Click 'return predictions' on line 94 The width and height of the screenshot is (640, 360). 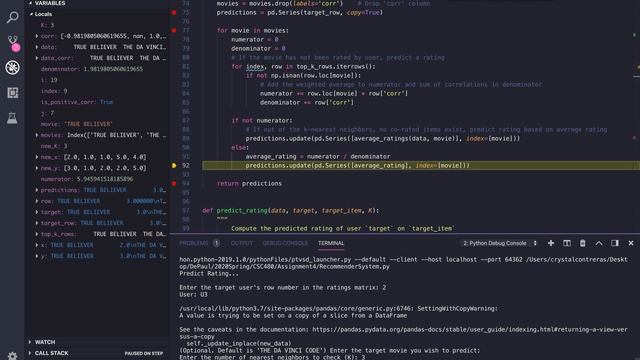(x=249, y=184)
